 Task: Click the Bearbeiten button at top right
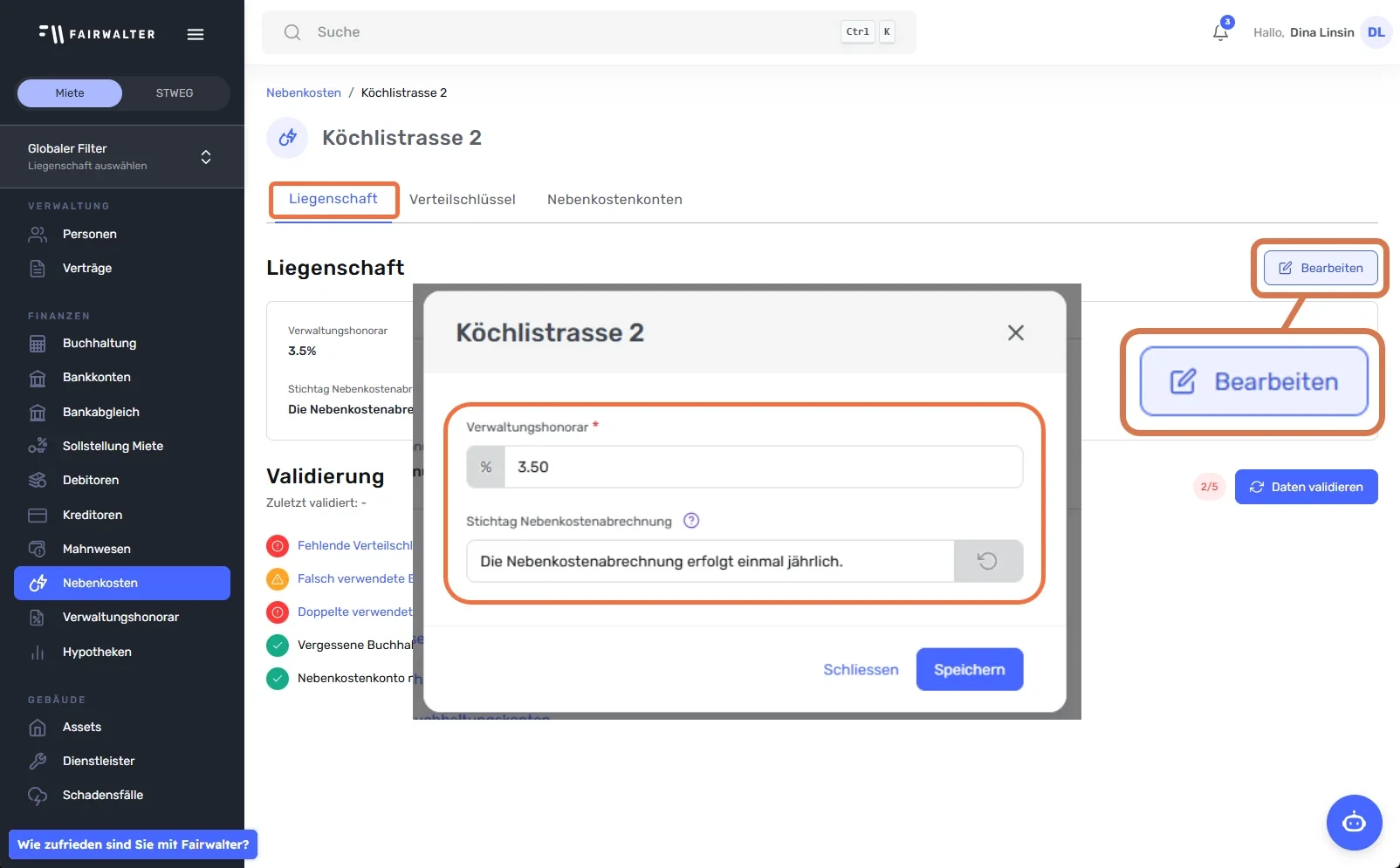pos(1321,268)
